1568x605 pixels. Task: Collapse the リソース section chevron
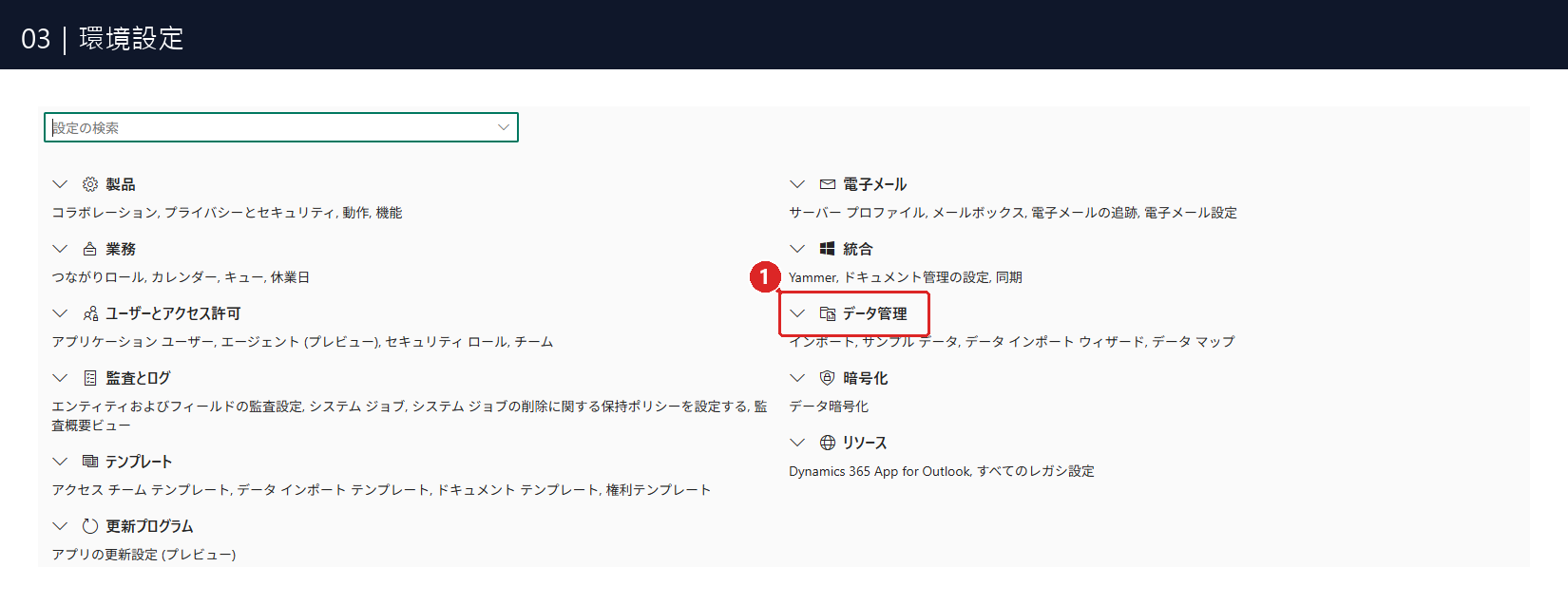(797, 443)
